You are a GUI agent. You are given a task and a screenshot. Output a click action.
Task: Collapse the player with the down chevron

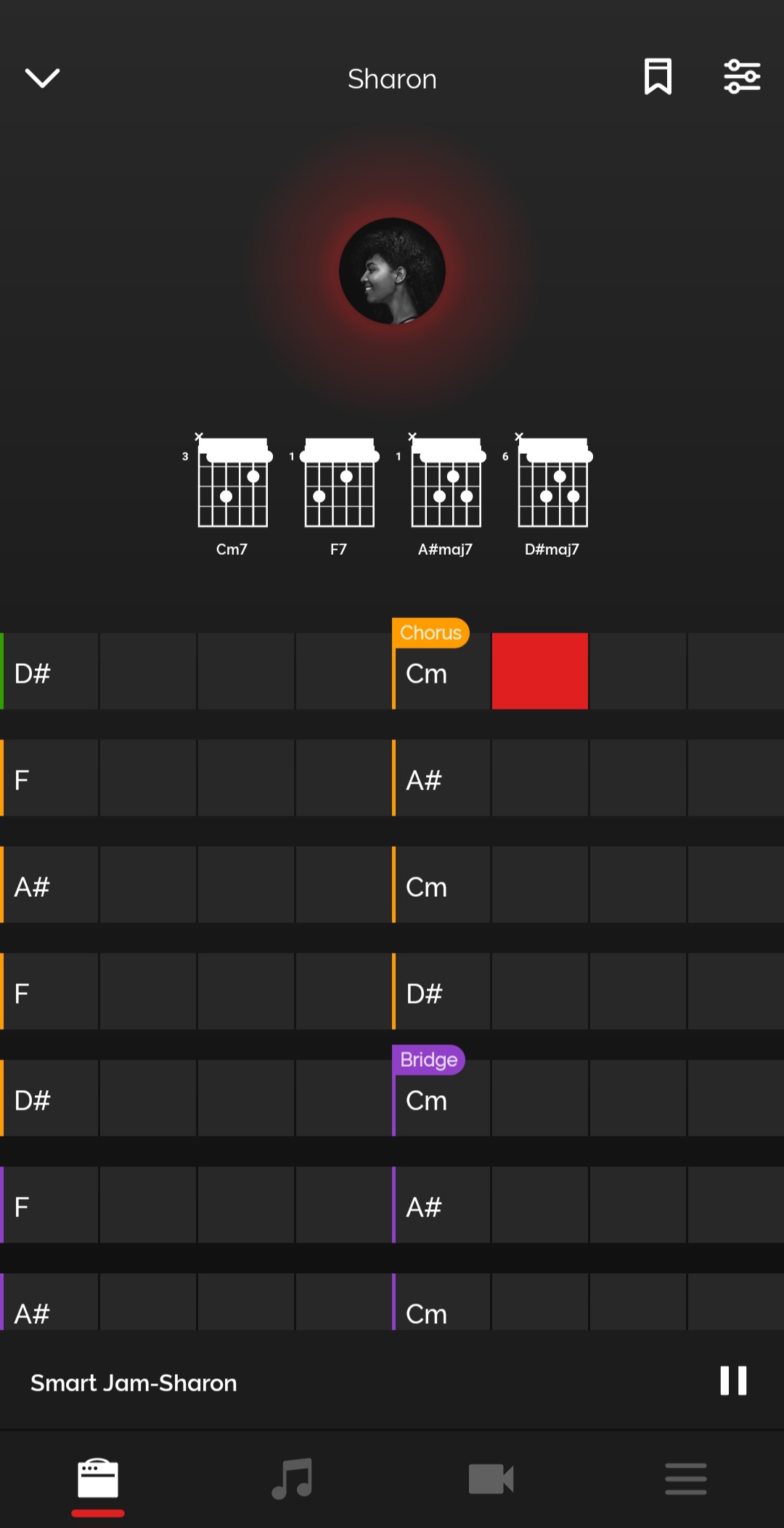pyautogui.click(x=42, y=78)
